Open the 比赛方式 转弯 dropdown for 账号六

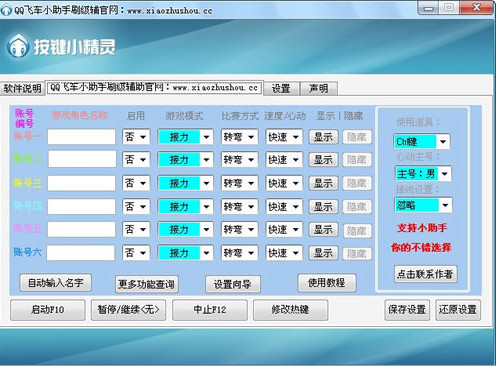pyautogui.click(x=239, y=253)
